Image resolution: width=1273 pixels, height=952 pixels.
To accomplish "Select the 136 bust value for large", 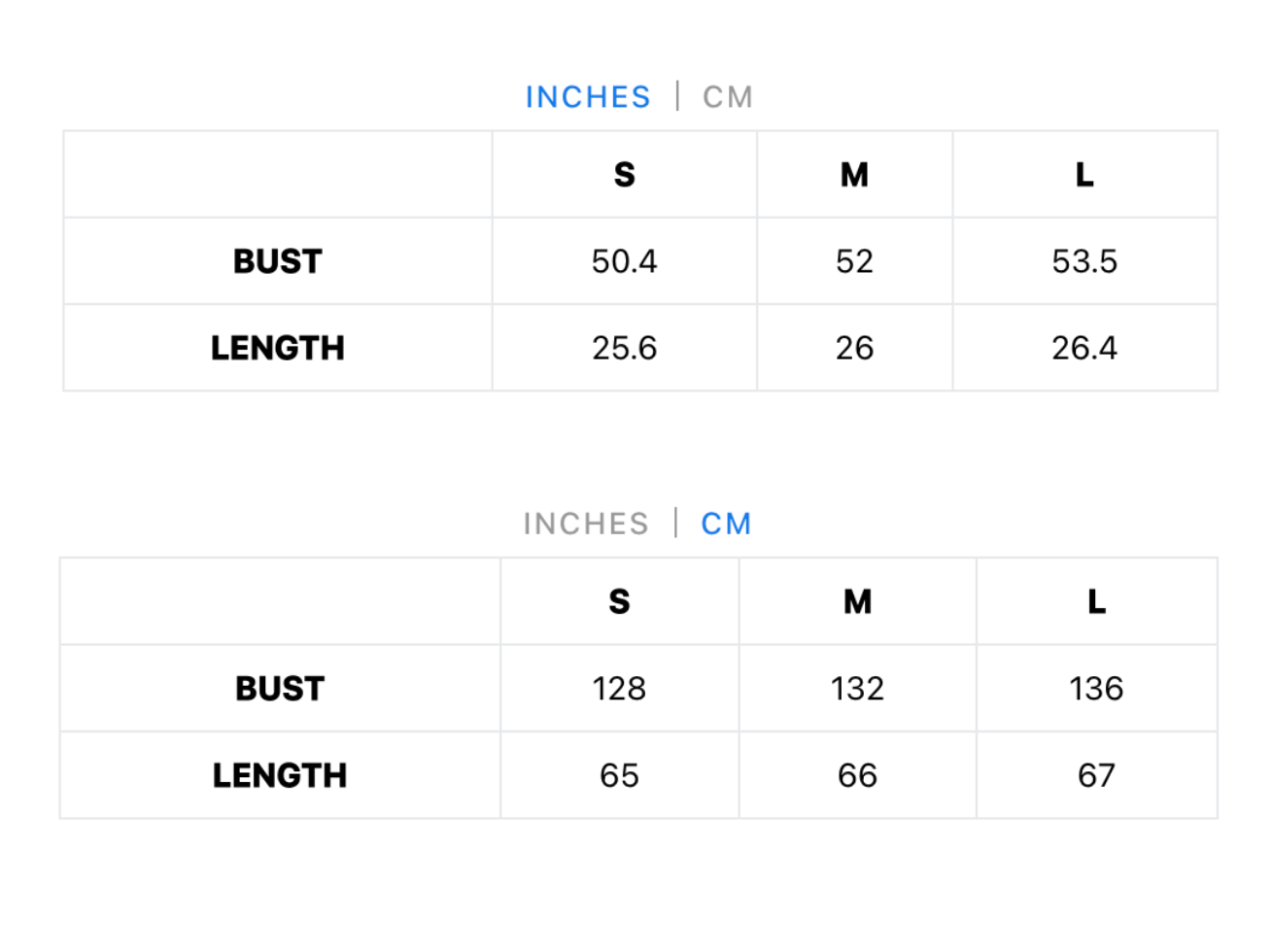I will click(x=1096, y=689).
